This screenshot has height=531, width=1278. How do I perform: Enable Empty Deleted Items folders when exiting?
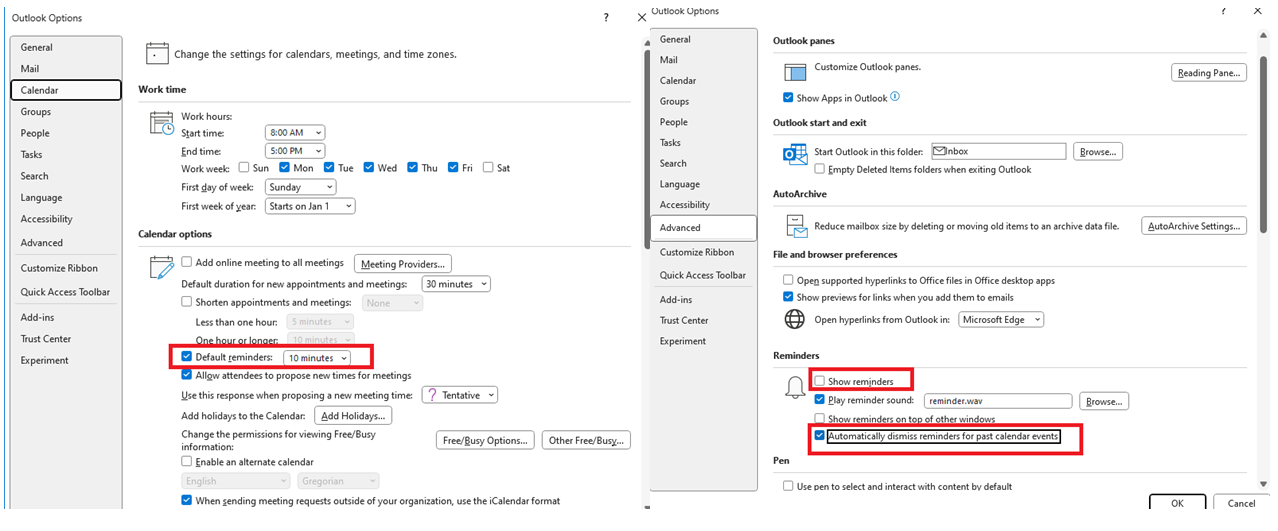(820, 169)
